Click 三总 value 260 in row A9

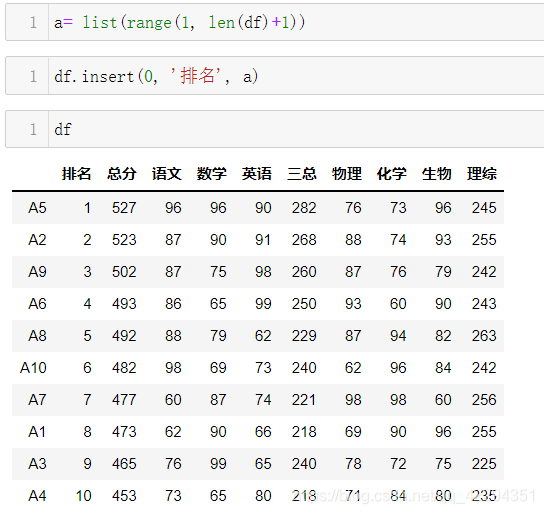[x=304, y=272]
